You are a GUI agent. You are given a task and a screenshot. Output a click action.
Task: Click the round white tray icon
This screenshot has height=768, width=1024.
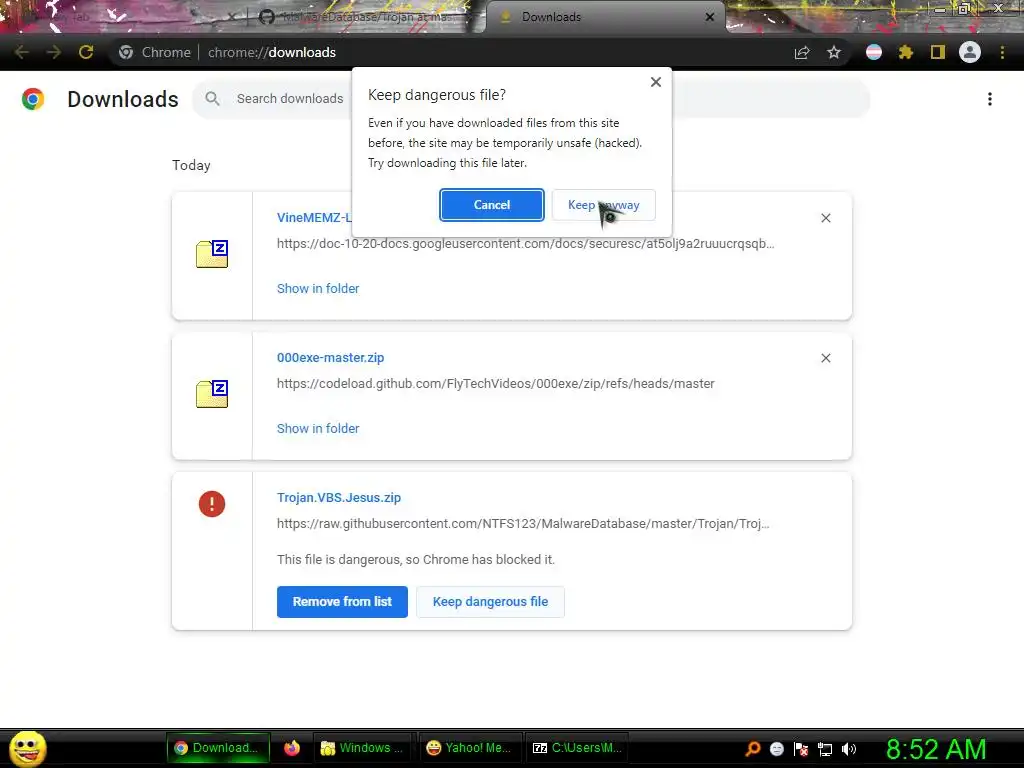(776, 749)
